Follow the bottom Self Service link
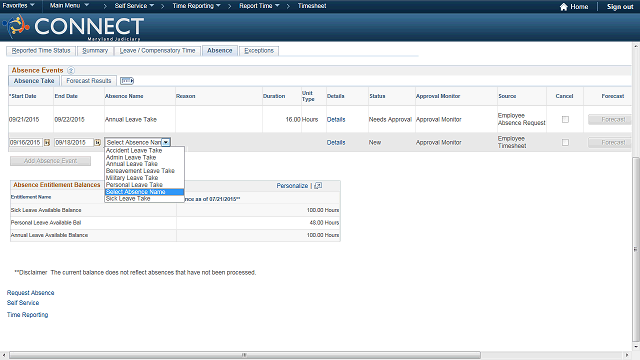 tap(23, 303)
